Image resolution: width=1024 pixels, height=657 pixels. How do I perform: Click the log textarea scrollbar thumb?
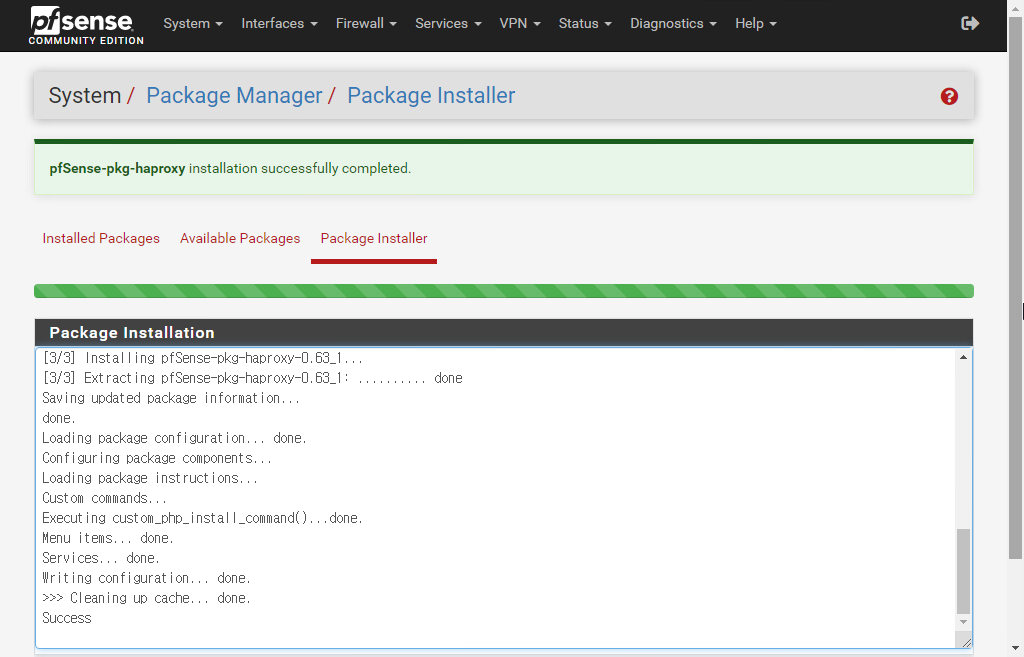pos(963,571)
